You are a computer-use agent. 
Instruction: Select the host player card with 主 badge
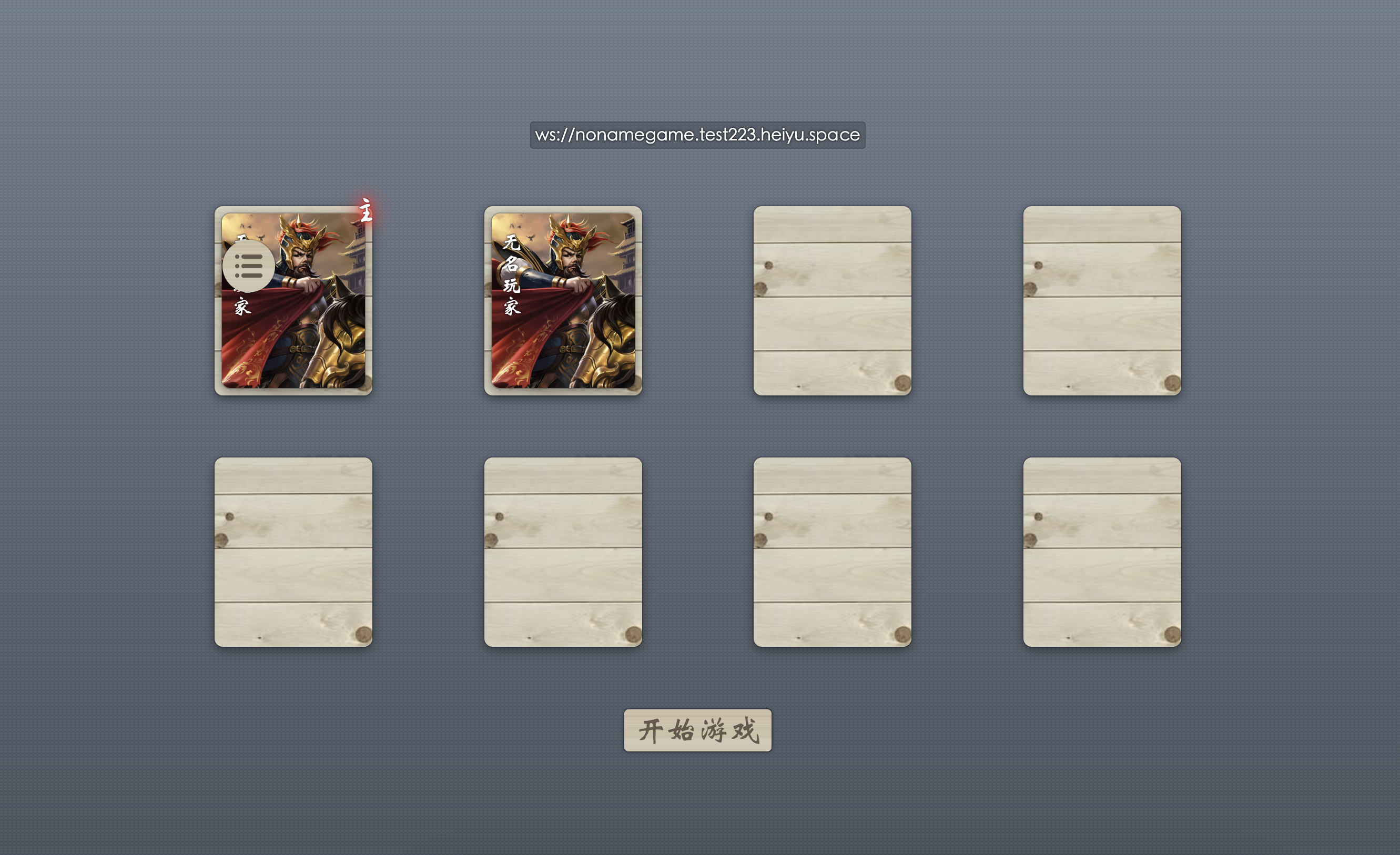pos(293,301)
